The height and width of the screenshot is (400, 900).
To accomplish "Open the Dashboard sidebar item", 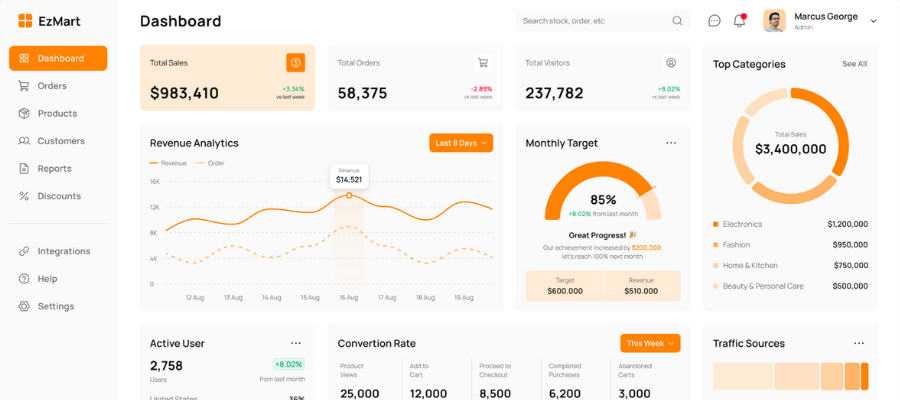I will [58, 58].
